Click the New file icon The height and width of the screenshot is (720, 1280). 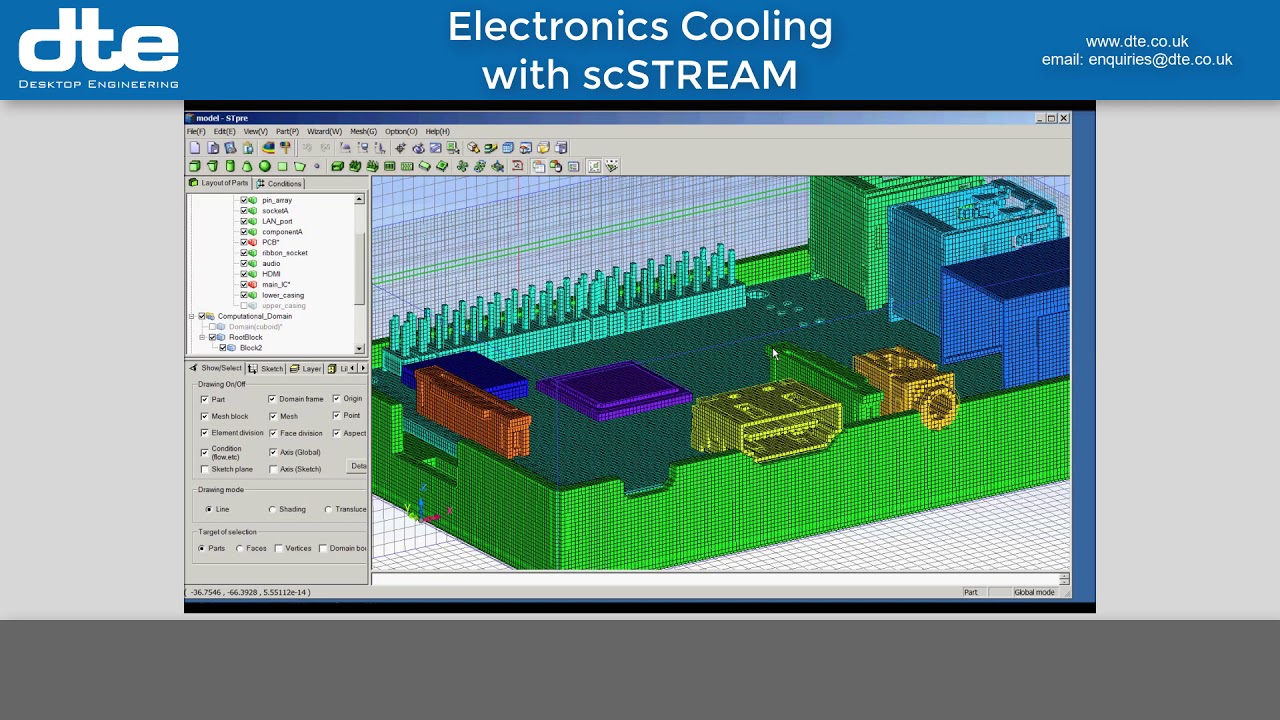coord(195,148)
